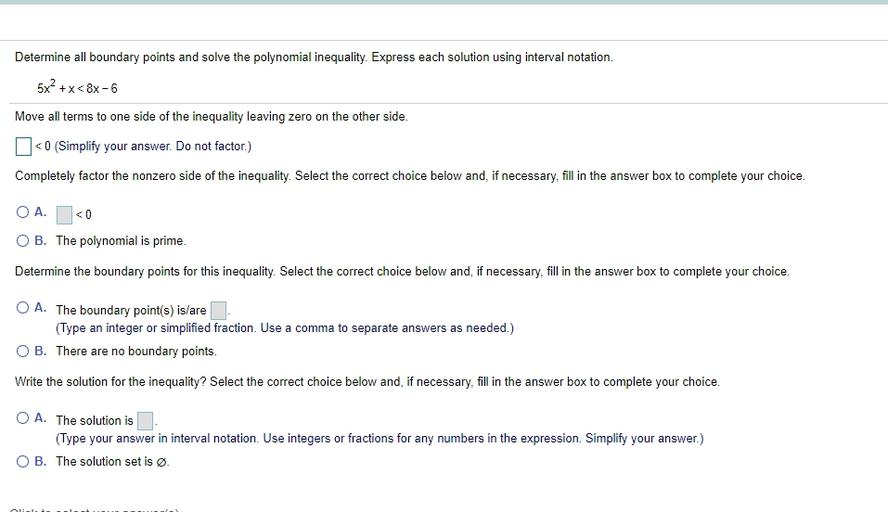Click the 'Determine all boundary points' instruction text

pyautogui.click(x=313, y=57)
